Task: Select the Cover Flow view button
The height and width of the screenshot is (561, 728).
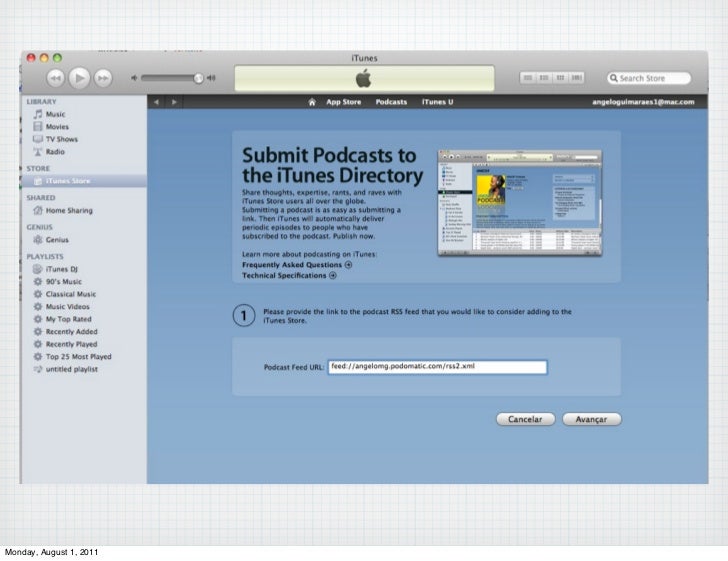Action: tap(577, 78)
